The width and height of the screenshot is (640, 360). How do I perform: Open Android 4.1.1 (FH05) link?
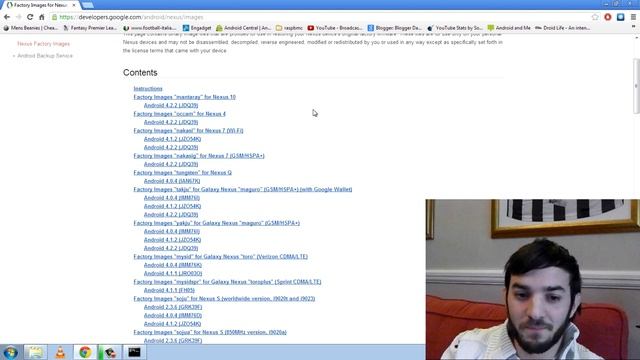tap(169, 290)
